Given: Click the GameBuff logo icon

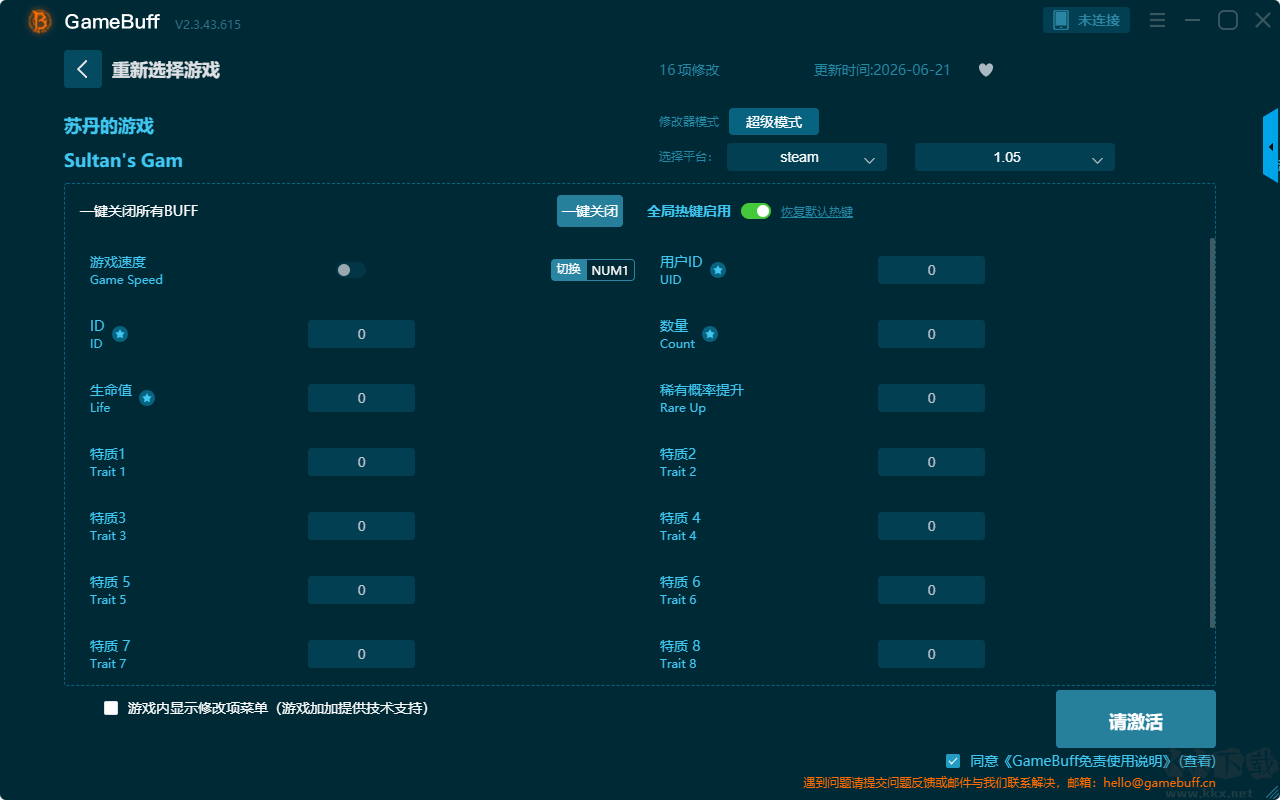Looking at the screenshot, I should pyautogui.click(x=40, y=21).
